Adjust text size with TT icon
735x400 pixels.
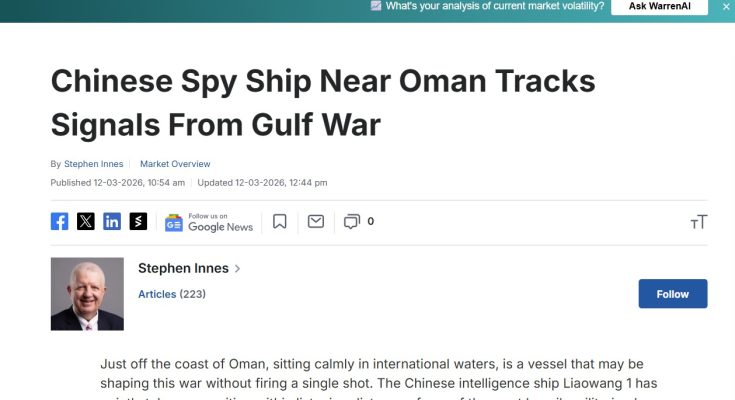pyautogui.click(x=698, y=221)
